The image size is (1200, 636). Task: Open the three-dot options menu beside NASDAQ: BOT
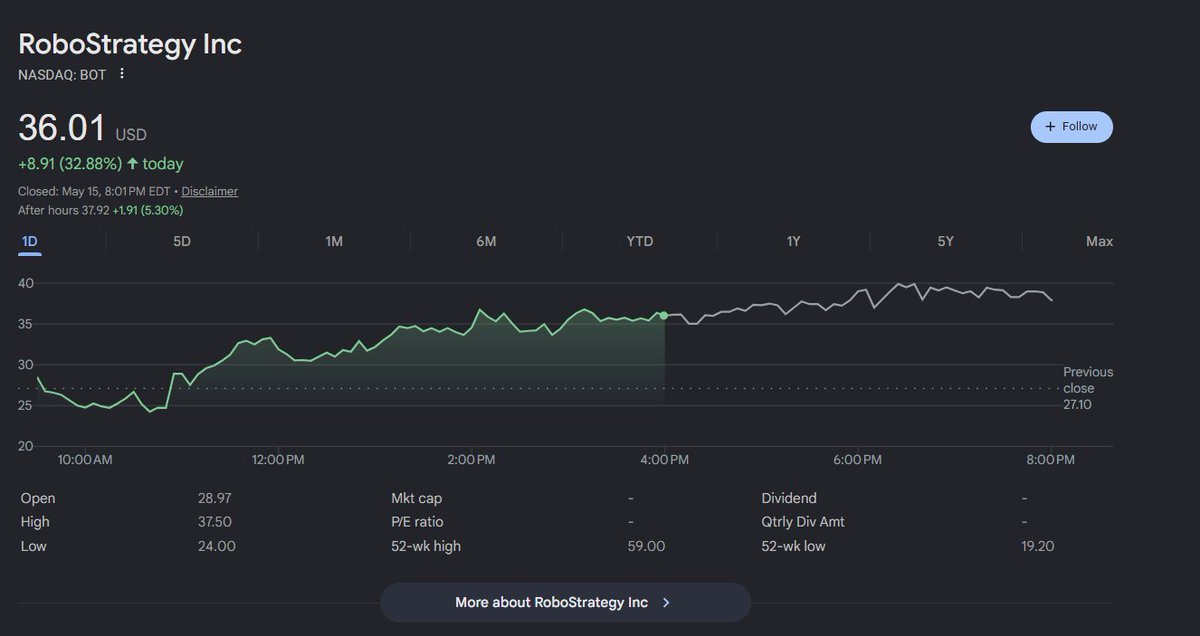tap(122, 74)
